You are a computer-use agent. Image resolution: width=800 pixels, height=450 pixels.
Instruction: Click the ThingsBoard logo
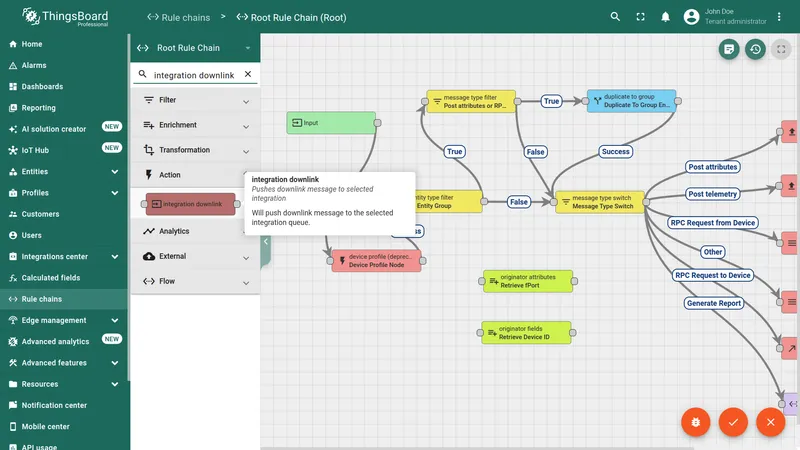[x=65, y=17]
